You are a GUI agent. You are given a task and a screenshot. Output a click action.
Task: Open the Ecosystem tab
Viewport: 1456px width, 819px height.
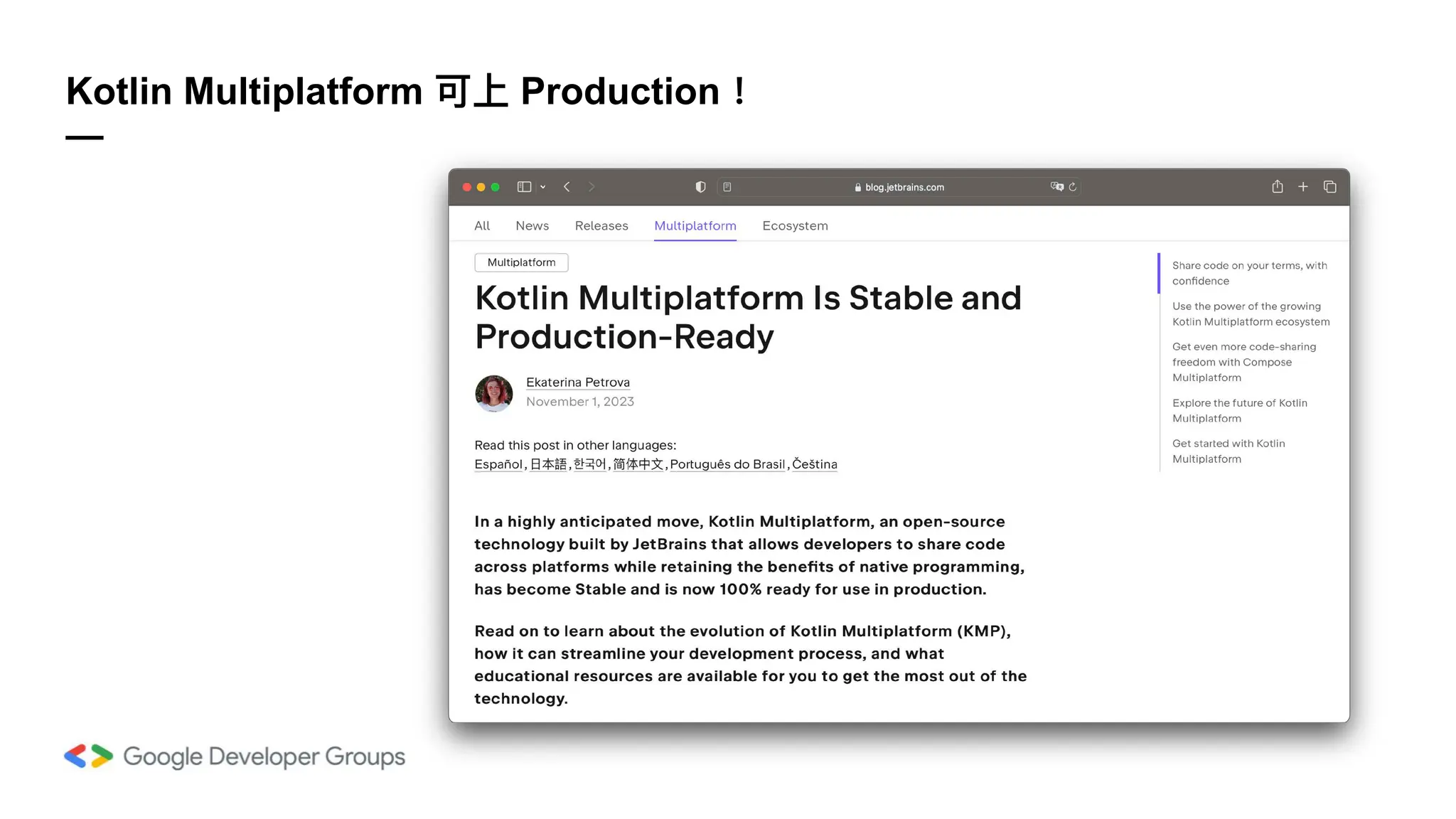pos(795,225)
